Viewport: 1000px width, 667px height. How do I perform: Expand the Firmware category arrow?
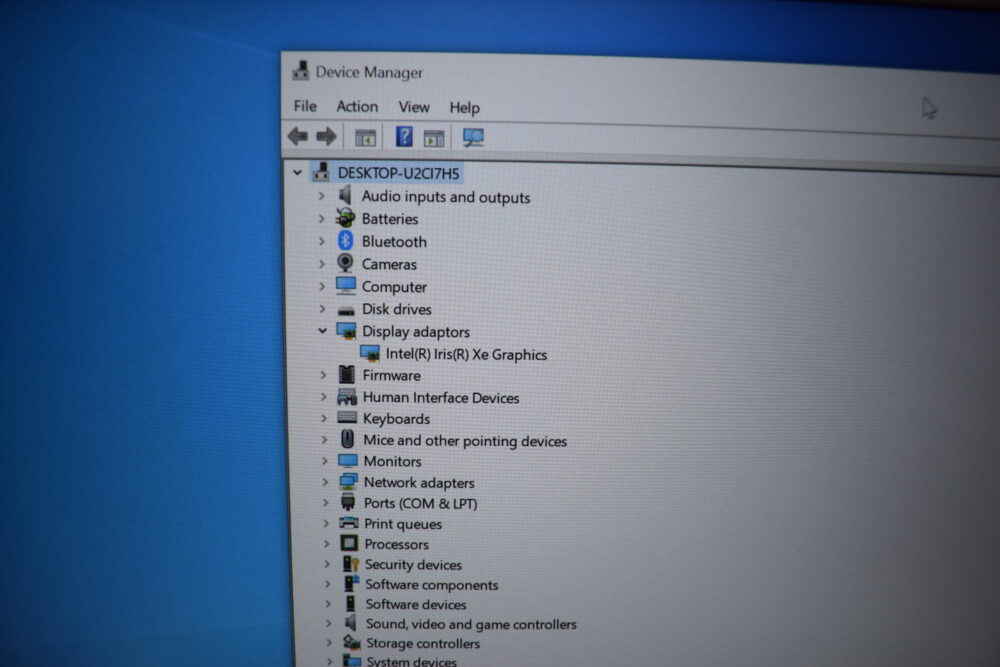coord(323,375)
